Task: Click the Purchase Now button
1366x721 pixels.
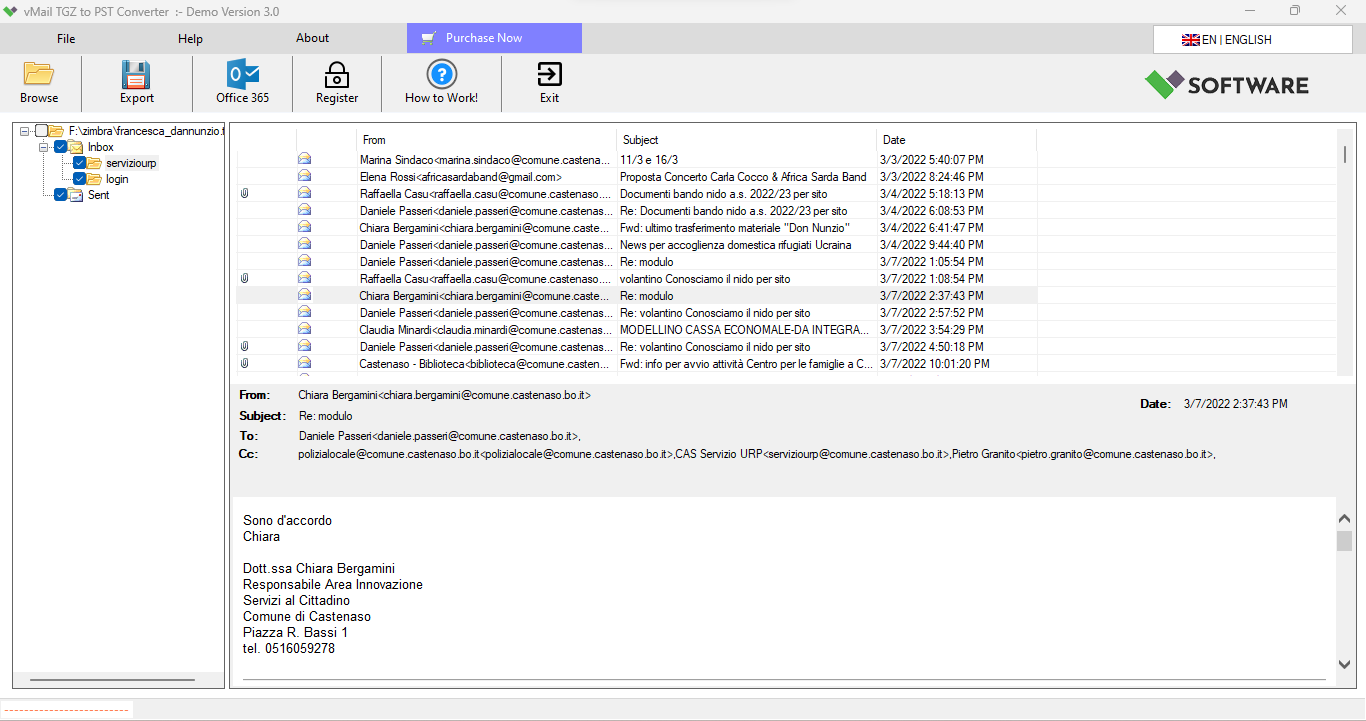Action: pos(494,38)
